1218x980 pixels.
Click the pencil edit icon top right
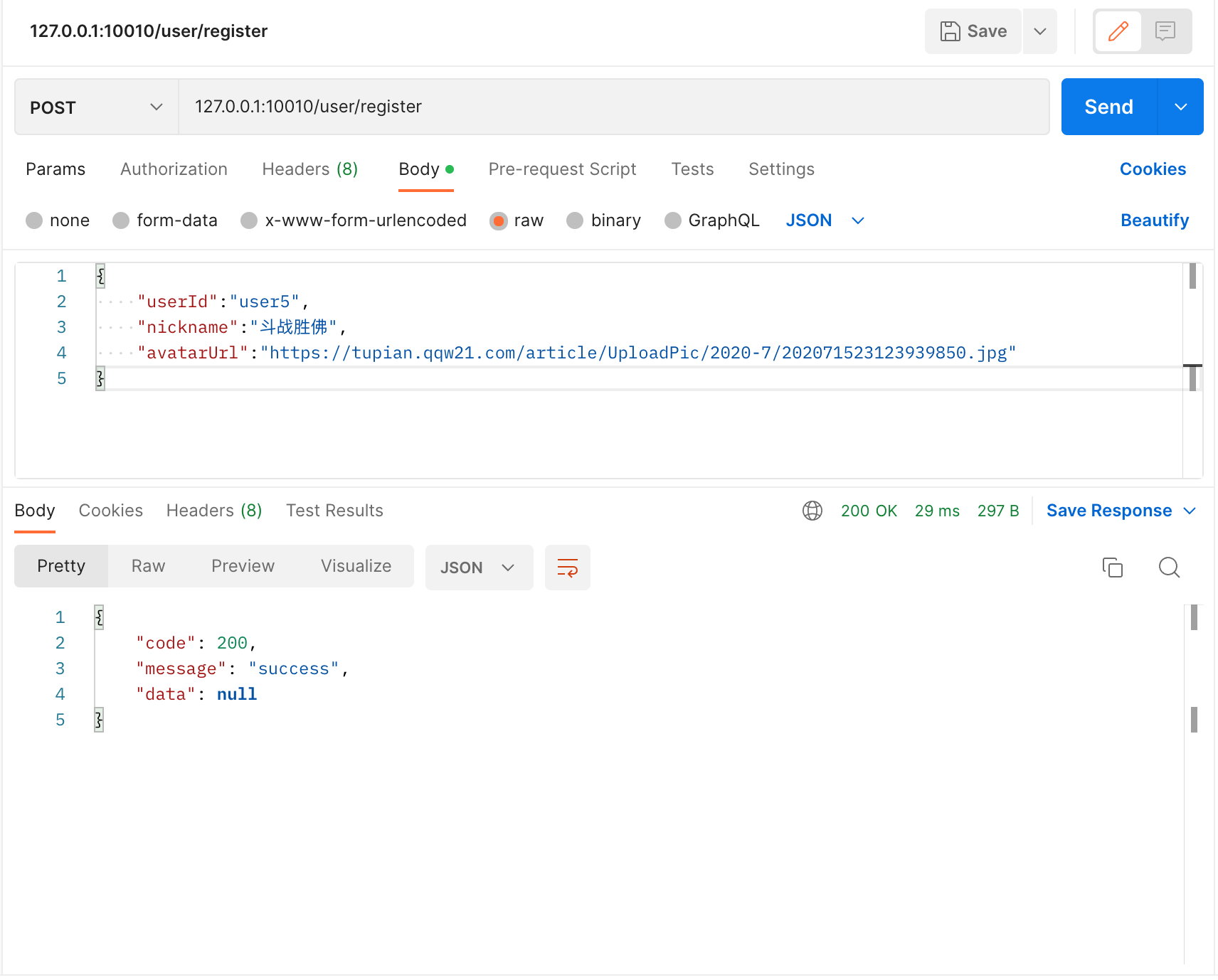[x=1118, y=31]
